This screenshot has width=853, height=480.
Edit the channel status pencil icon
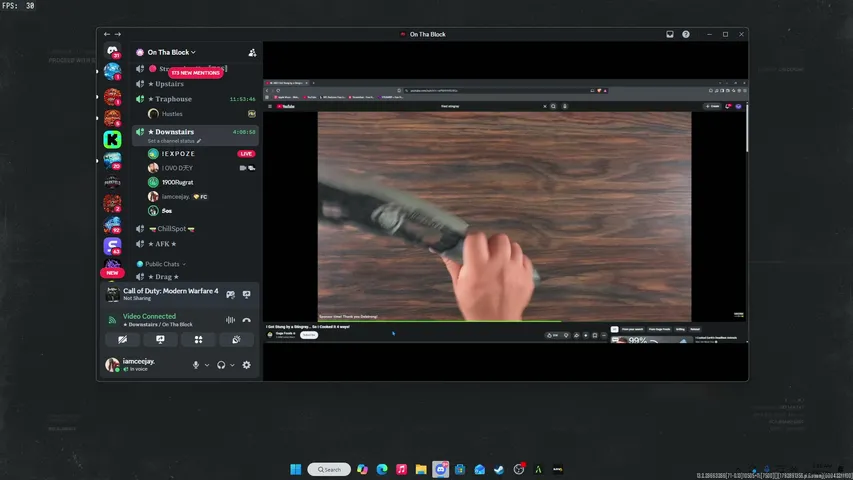pos(199,141)
